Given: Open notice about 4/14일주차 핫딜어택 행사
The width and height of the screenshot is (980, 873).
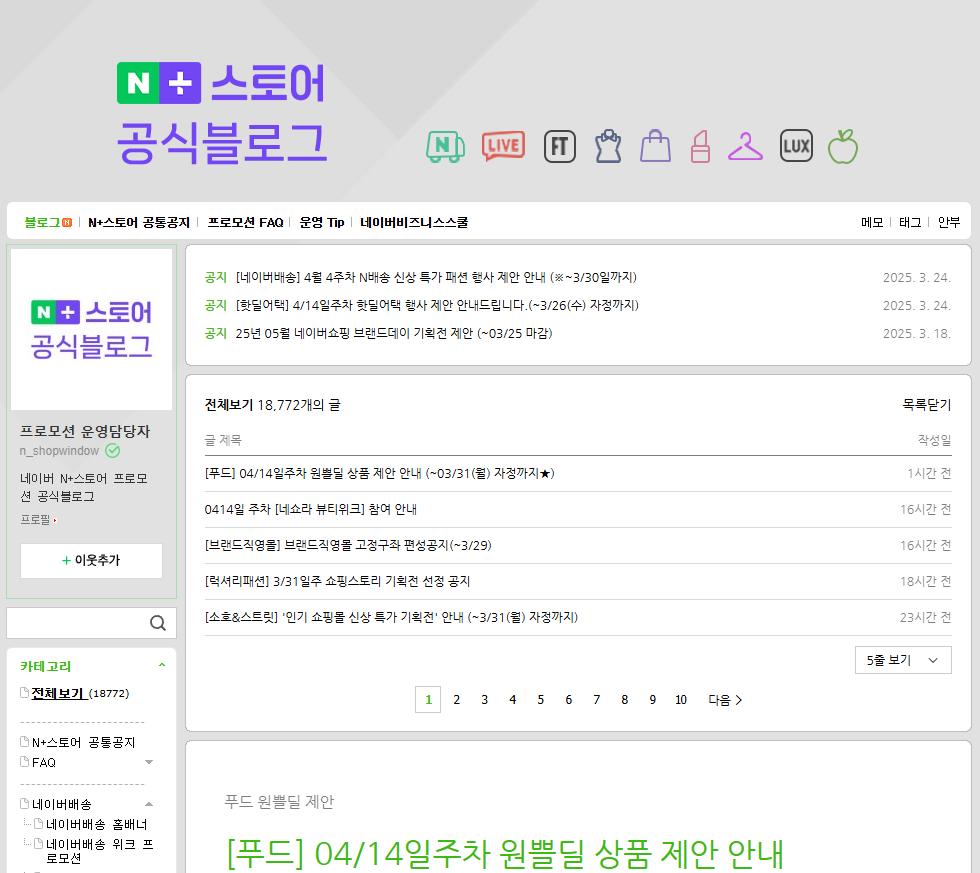Looking at the screenshot, I should click(x=437, y=306).
